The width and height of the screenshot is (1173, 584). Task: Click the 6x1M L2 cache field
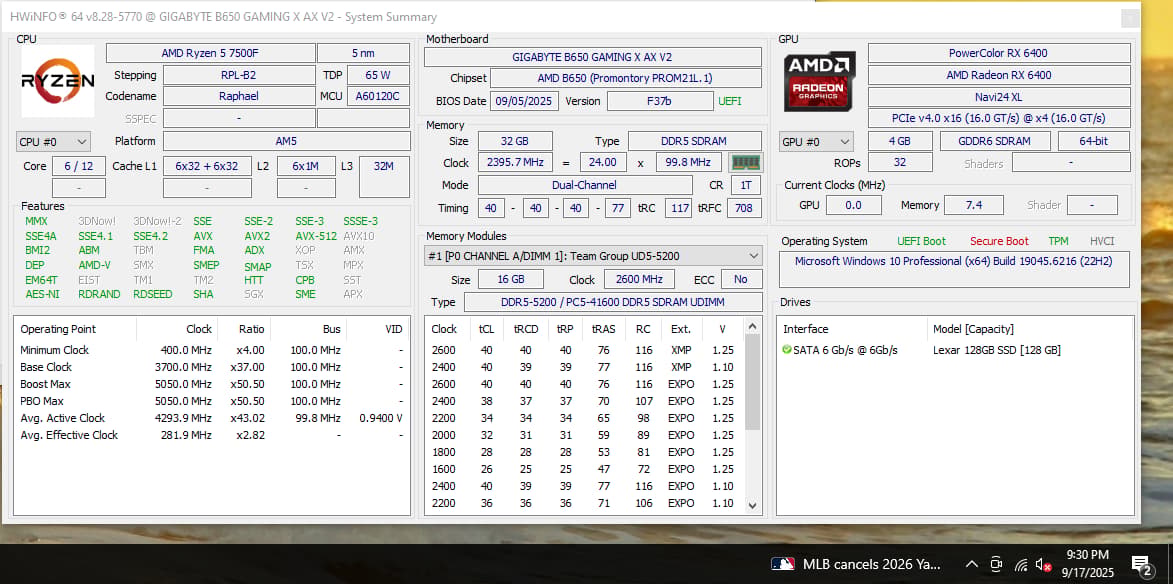click(x=306, y=166)
